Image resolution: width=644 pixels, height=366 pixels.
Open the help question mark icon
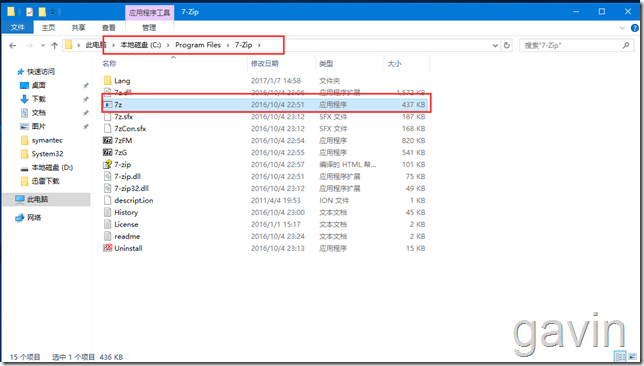(x=635, y=28)
